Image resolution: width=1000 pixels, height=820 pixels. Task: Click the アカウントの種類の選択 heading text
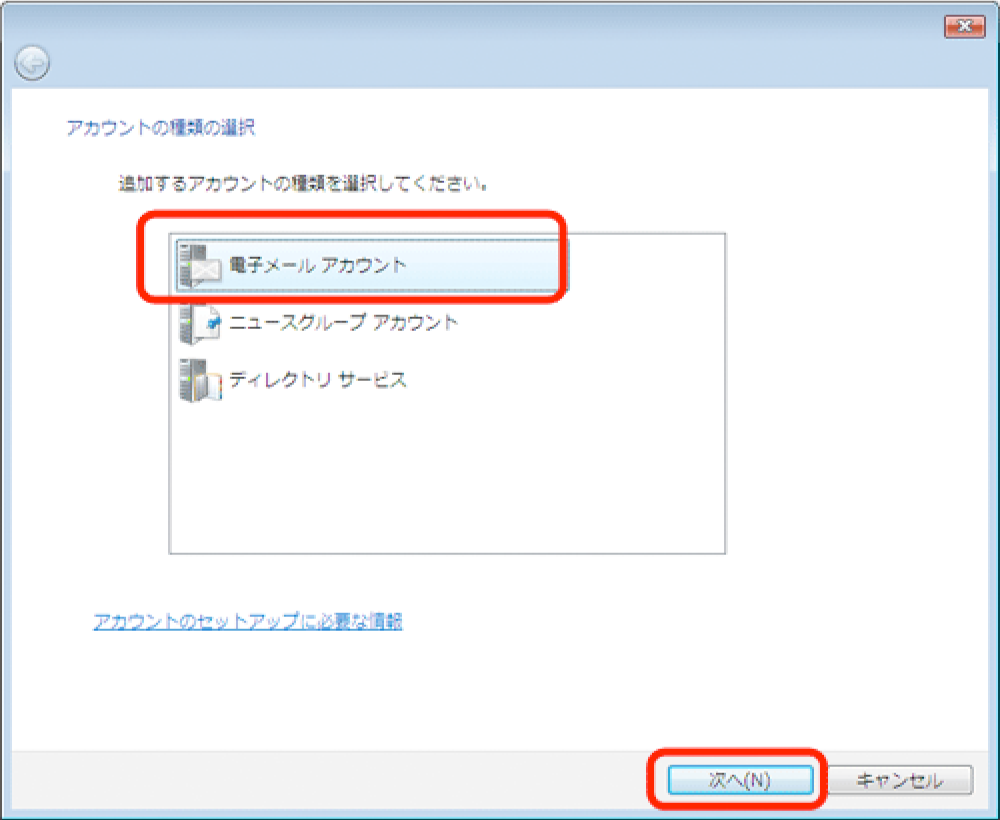(160, 128)
